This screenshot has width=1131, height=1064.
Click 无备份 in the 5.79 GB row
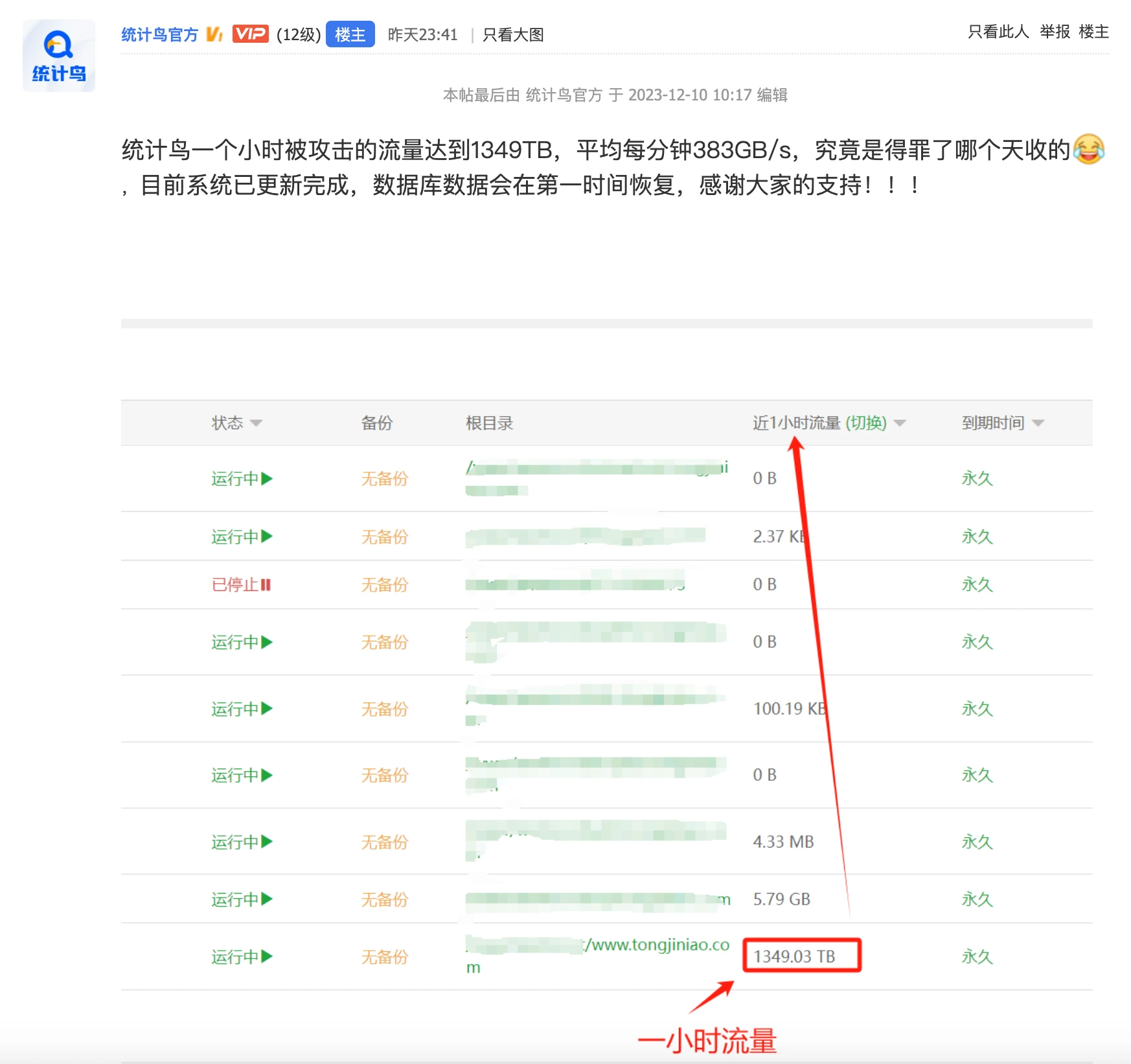pos(384,899)
